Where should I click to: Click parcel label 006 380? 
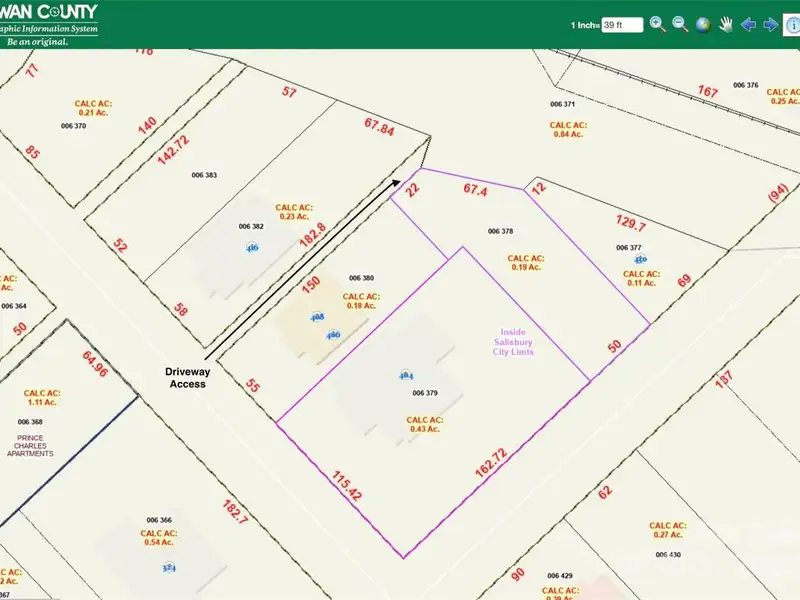click(x=361, y=278)
